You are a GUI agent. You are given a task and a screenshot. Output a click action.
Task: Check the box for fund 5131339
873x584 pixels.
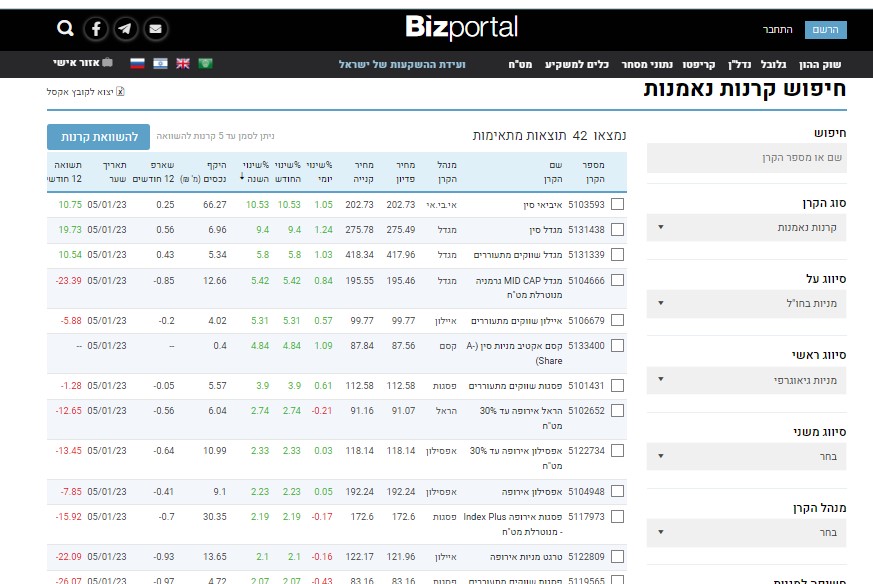coord(617,254)
